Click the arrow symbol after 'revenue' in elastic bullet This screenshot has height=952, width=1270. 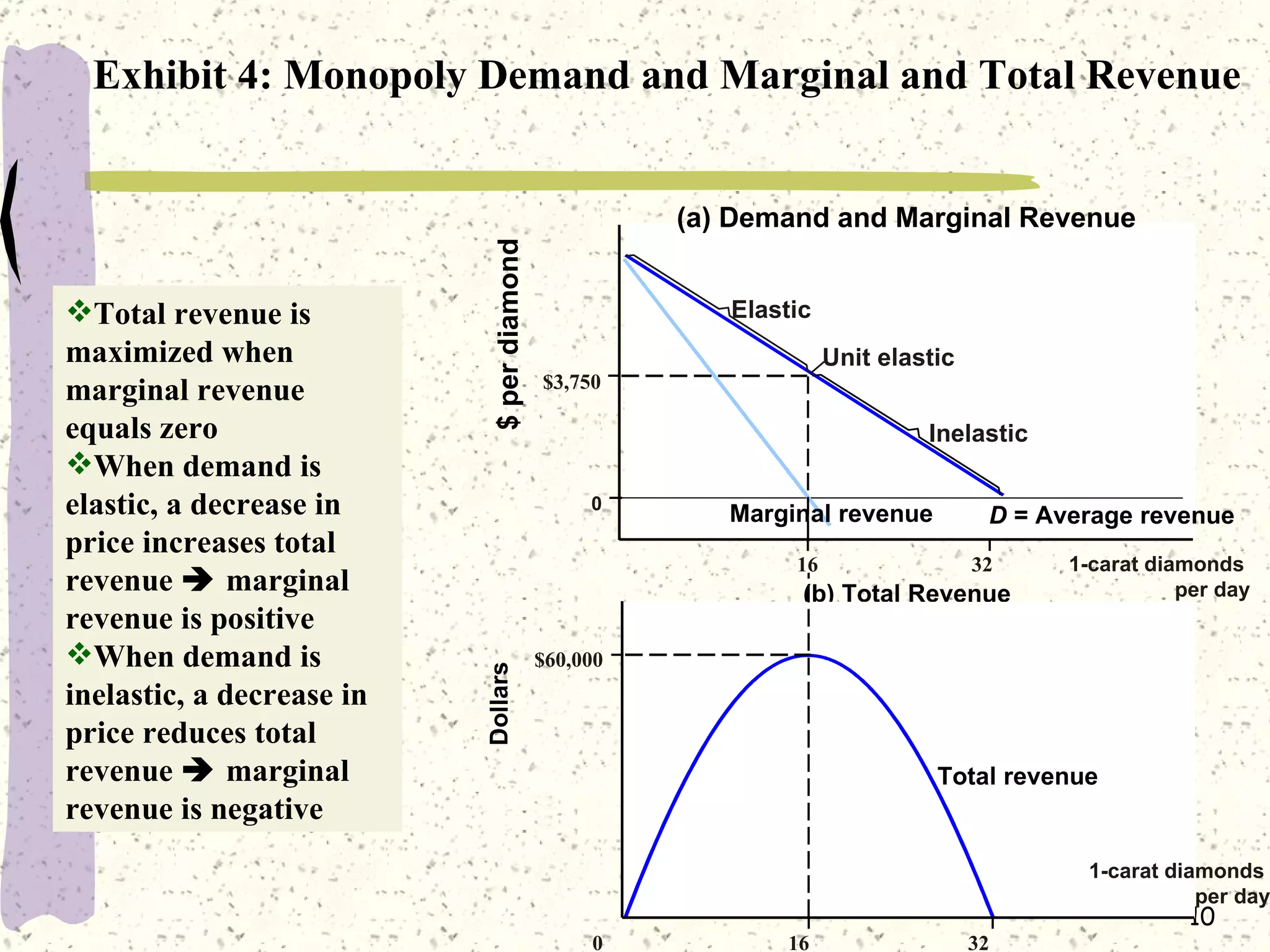click(198, 580)
